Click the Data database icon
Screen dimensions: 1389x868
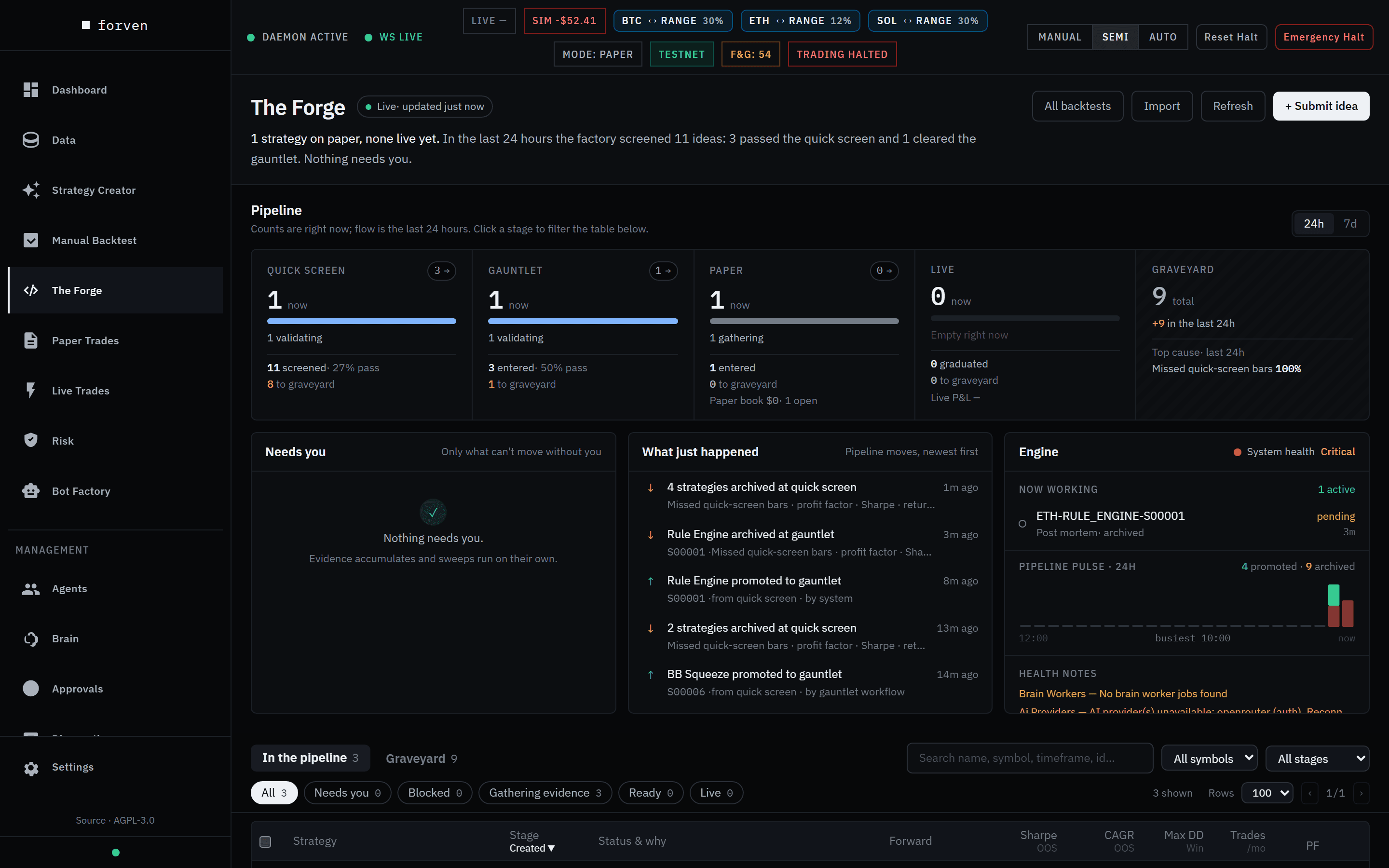point(30,139)
